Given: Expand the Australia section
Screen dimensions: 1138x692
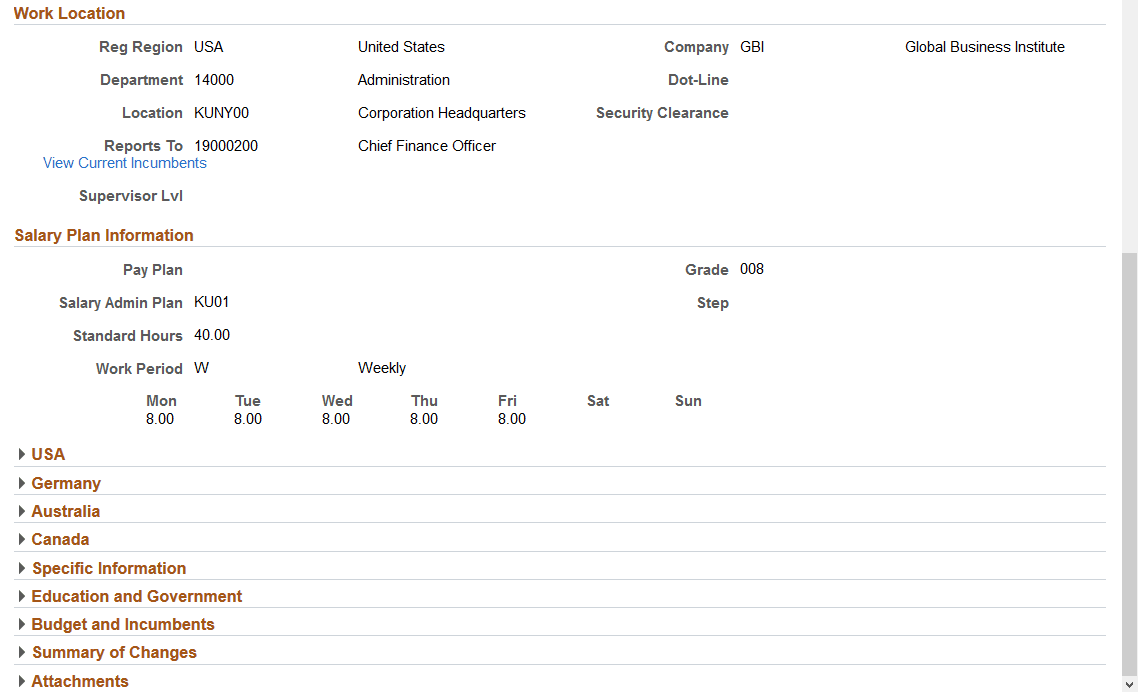Looking at the screenshot, I should tap(65, 511).
